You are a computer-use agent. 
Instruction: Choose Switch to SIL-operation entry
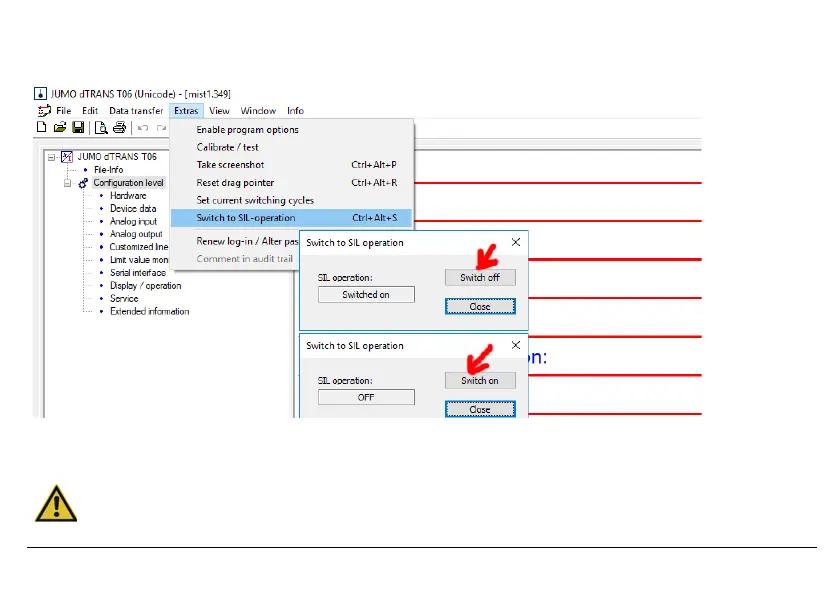coord(291,218)
